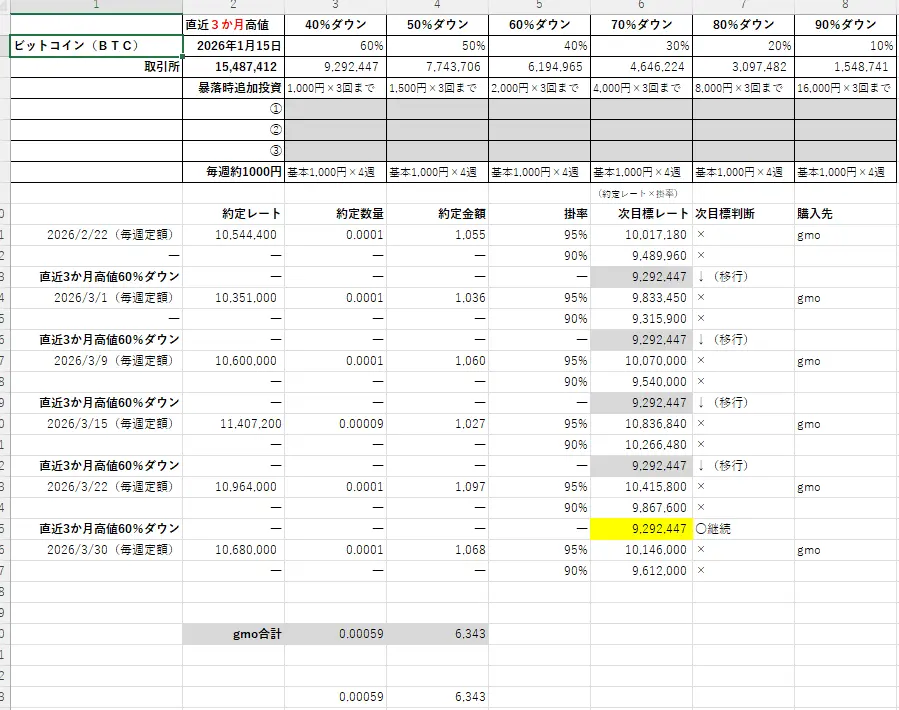Select the ビットコイン（ＢＴＣ） cell
899x710 pixels.
[x=95, y=44]
